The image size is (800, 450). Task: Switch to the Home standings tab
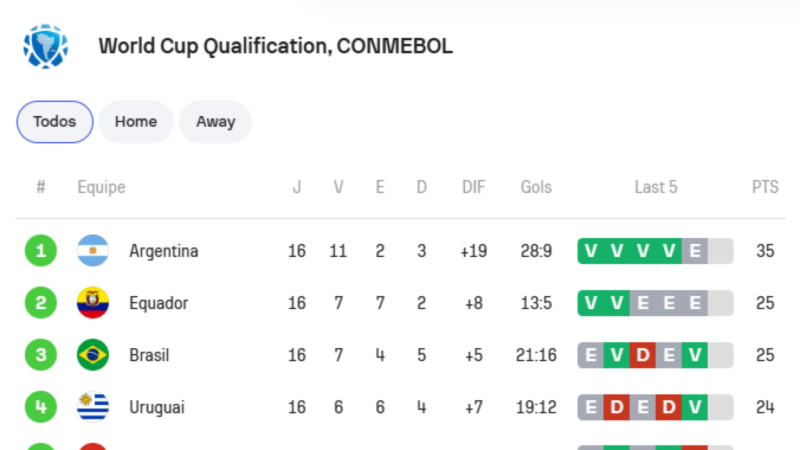[x=136, y=122]
